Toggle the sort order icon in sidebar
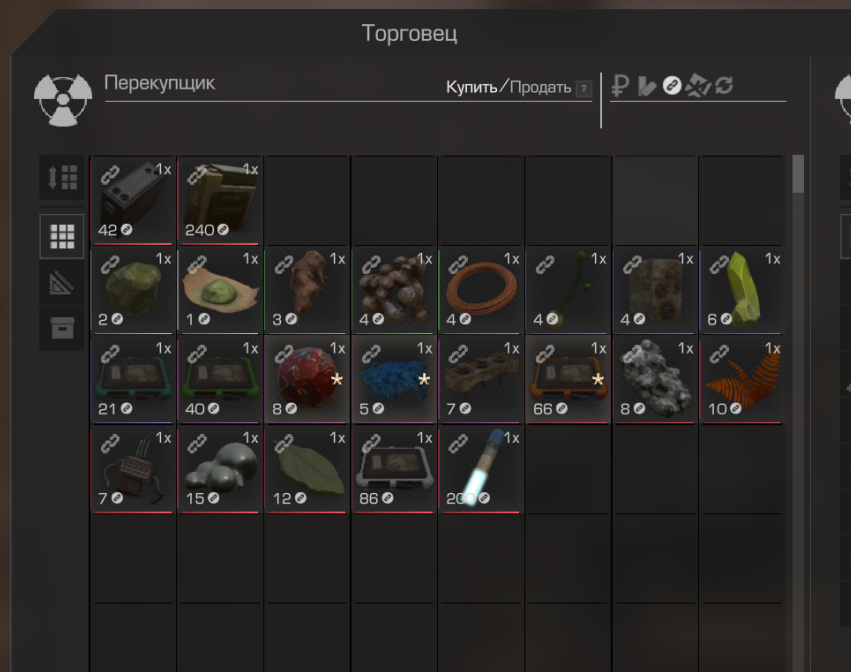This screenshot has width=851, height=672. (62, 177)
